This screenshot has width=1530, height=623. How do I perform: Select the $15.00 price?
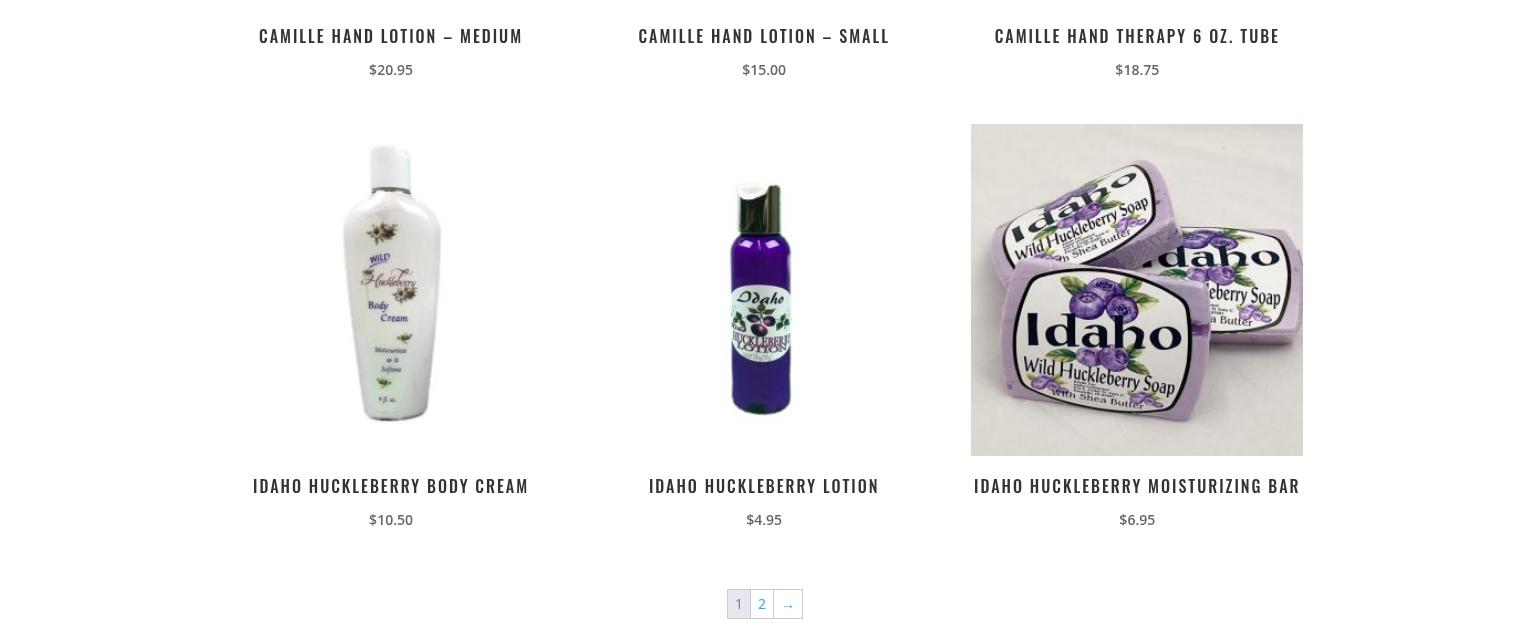[764, 70]
